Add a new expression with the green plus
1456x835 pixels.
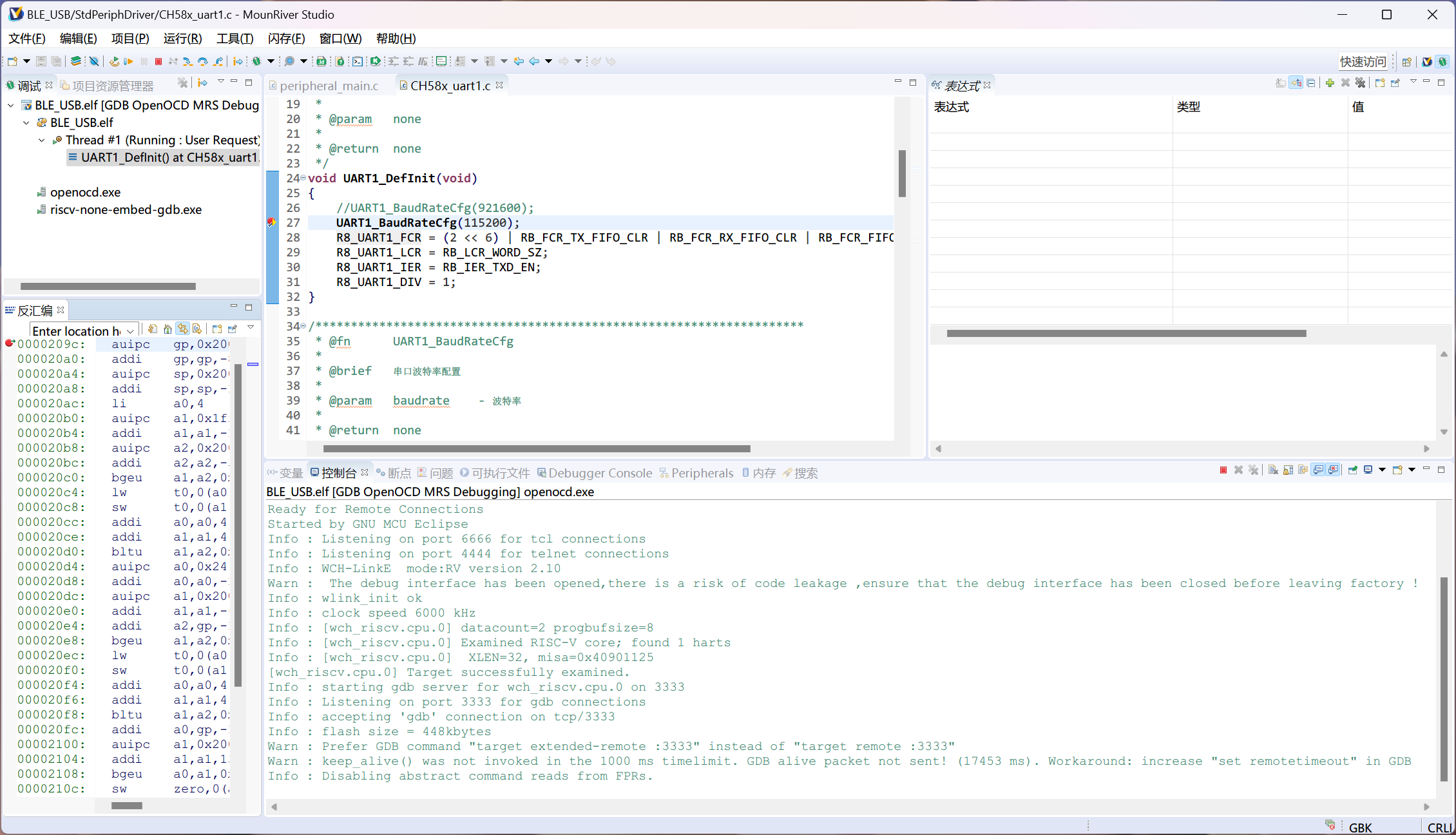tap(1330, 82)
